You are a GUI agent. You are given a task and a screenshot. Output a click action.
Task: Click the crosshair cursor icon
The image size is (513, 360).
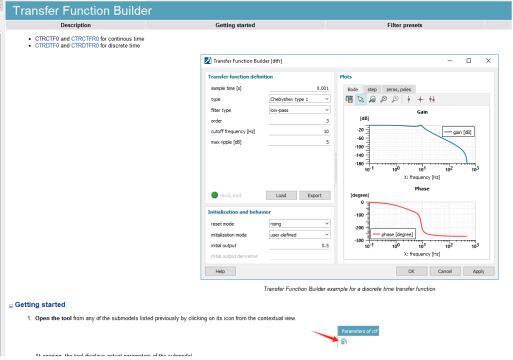[x=420, y=99]
